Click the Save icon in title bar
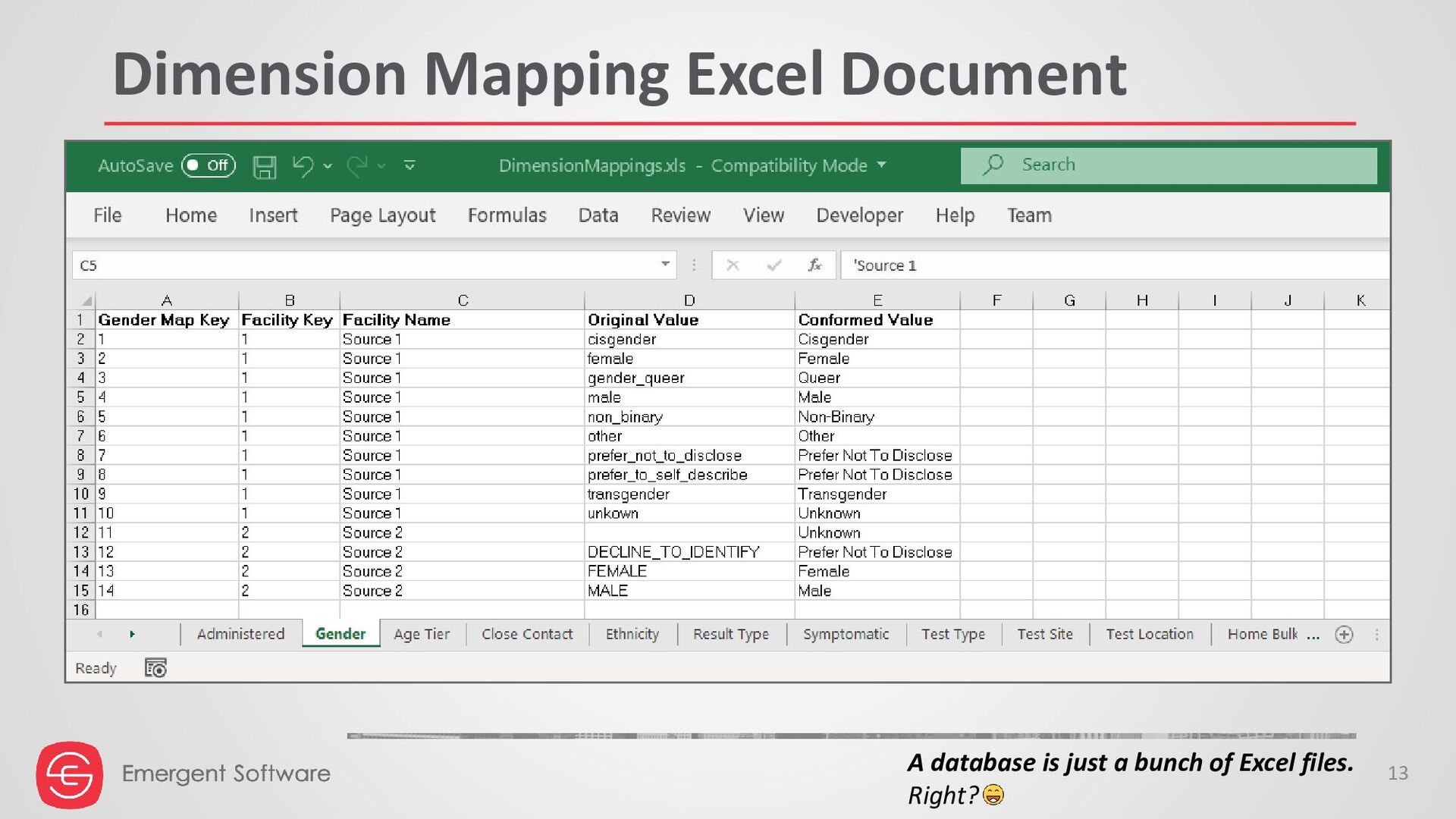1456x819 pixels. pos(264,166)
